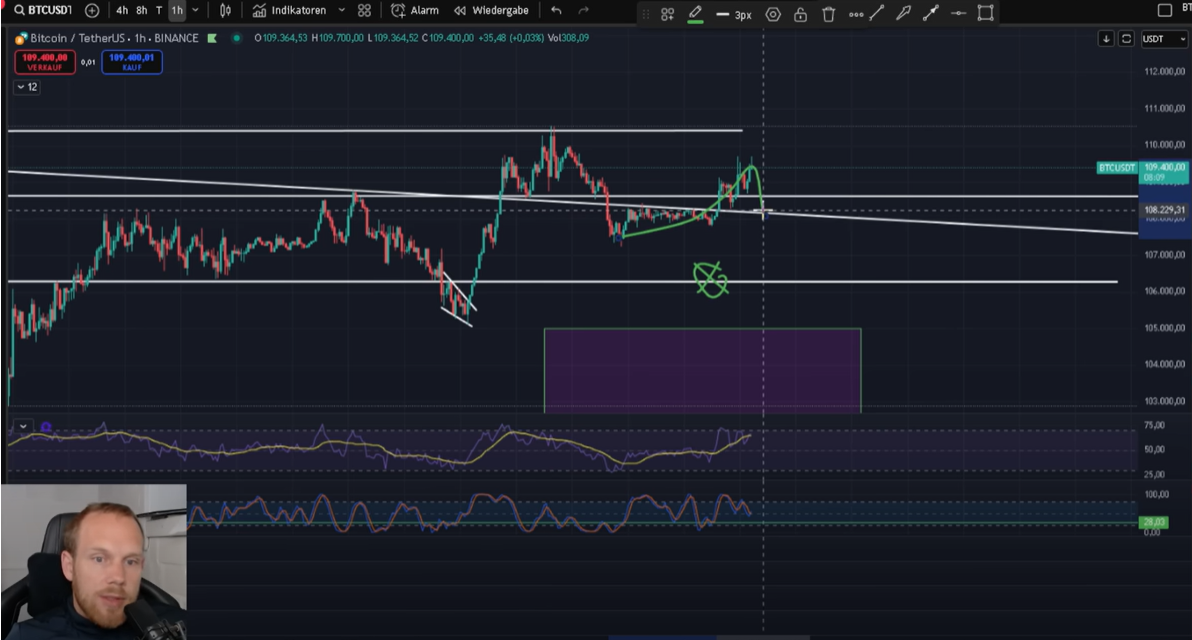The image size is (1192, 640).
Task: Switch to the 4h timeframe
Action: click(122, 11)
